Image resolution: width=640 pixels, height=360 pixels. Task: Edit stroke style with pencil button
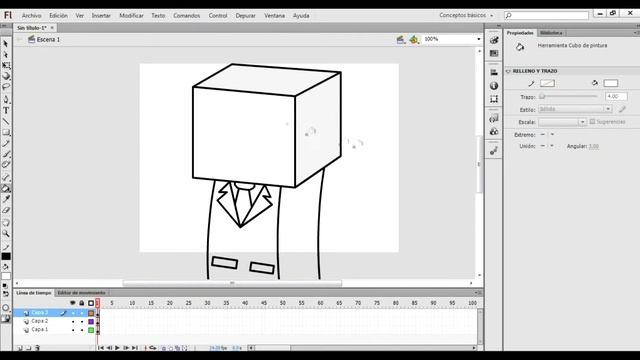pos(622,109)
